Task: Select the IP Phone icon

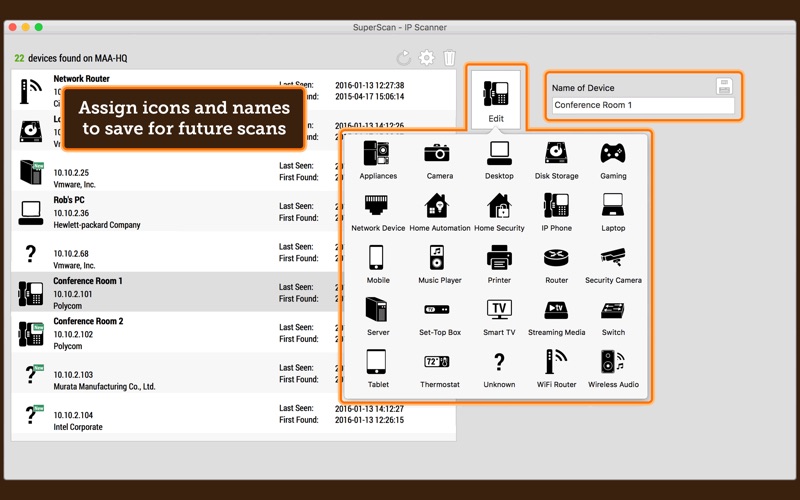Action: click(x=556, y=206)
